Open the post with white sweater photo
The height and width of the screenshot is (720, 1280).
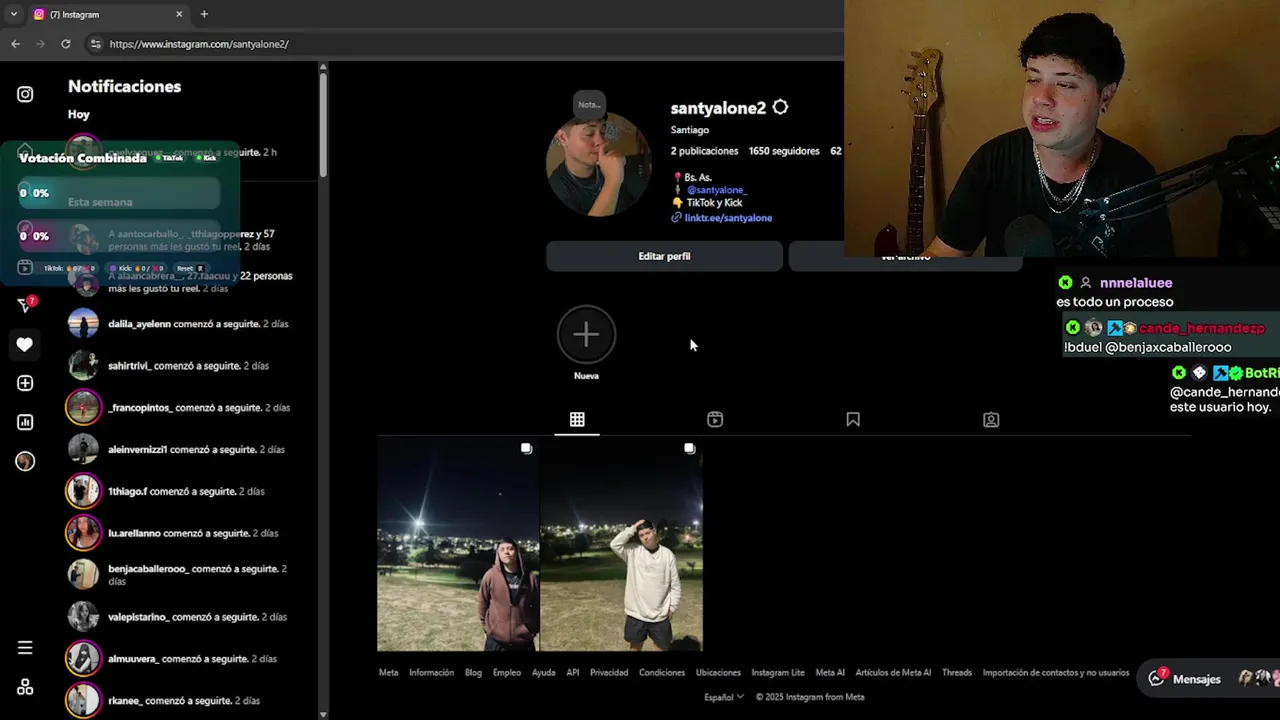click(622, 546)
